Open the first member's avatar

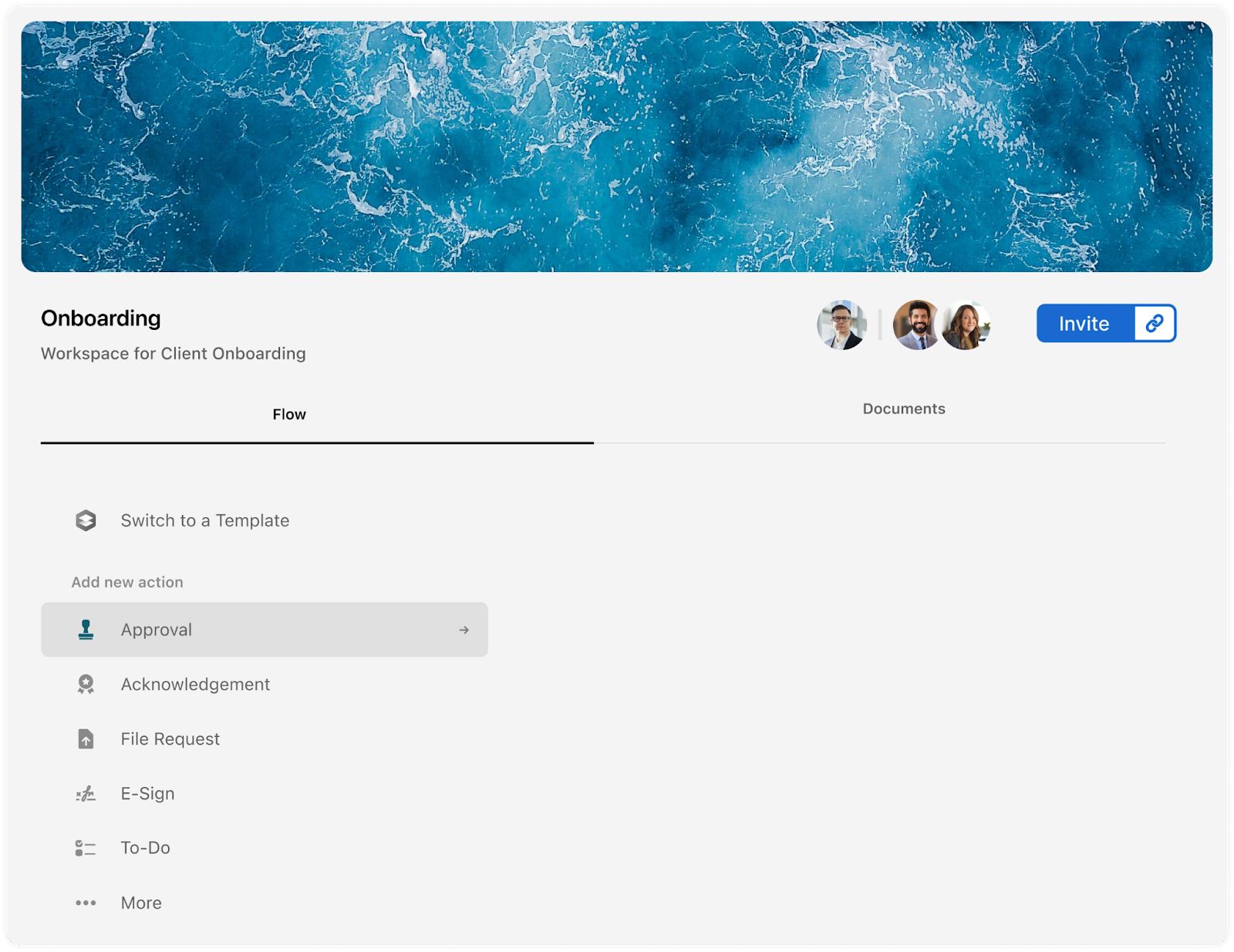(843, 325)
